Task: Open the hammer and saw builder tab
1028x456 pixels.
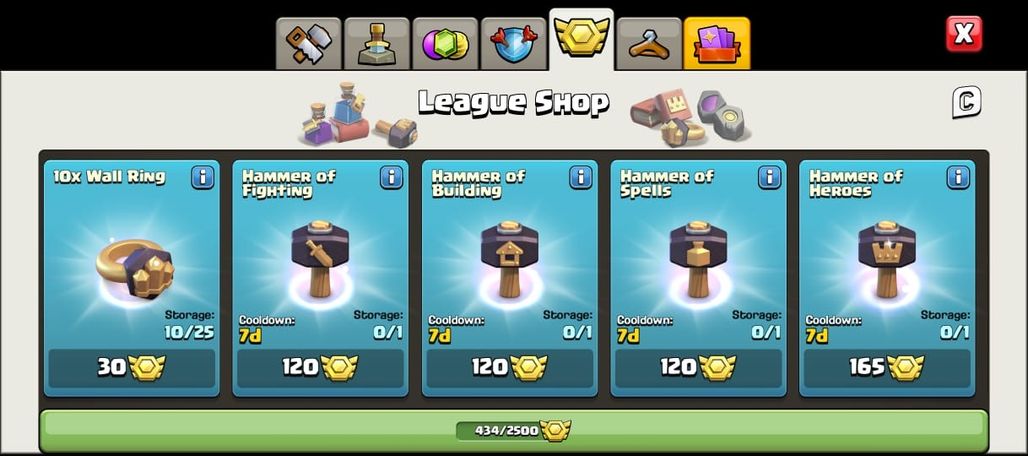Action: [309, 43]
